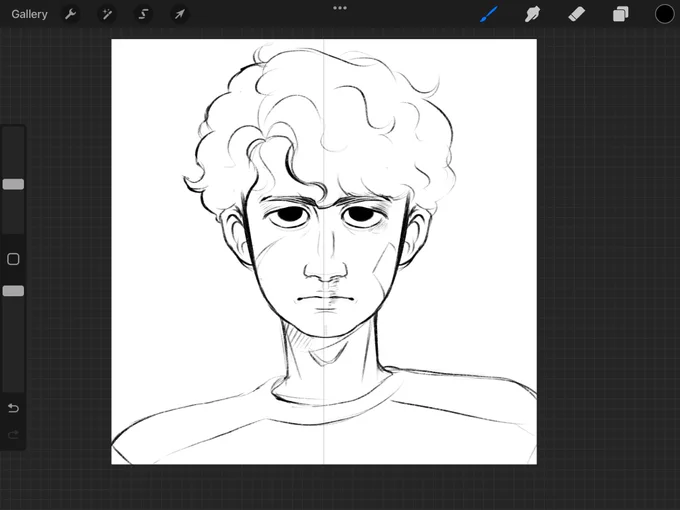This screenshot has height=510, width=680.
Task: Tap the three-dot options at top center
Action: coord(340,8)
